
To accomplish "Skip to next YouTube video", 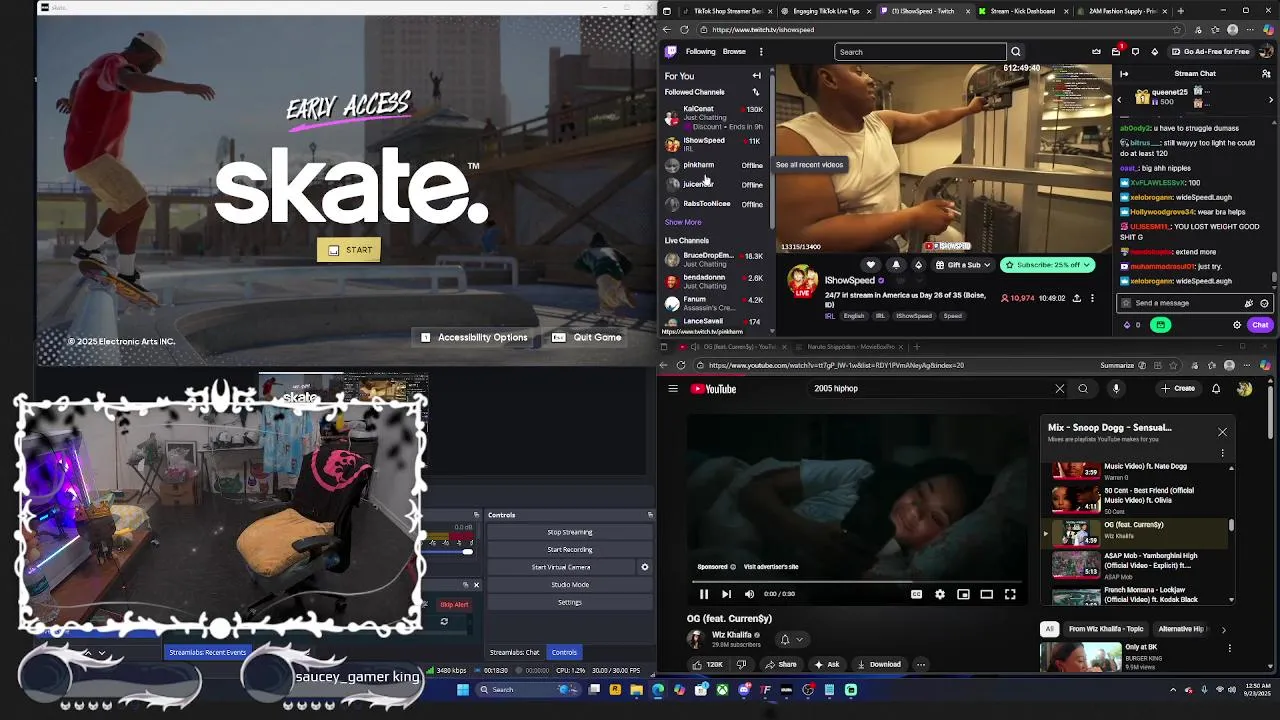I will click(x=726, y=594).
